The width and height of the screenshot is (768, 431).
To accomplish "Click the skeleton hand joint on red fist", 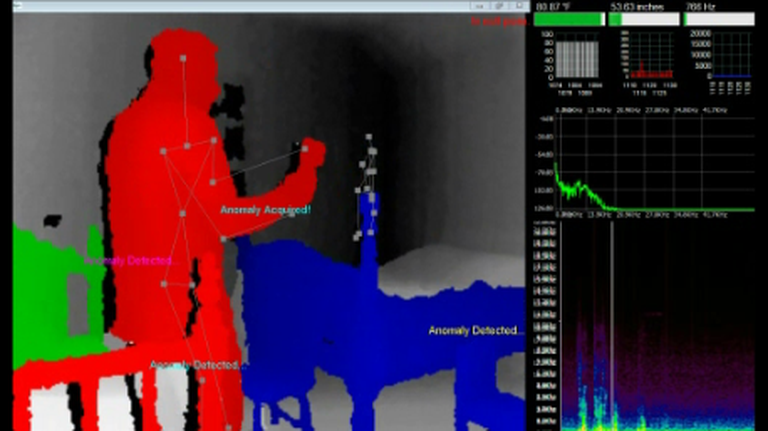I will [x=306, y=148].
